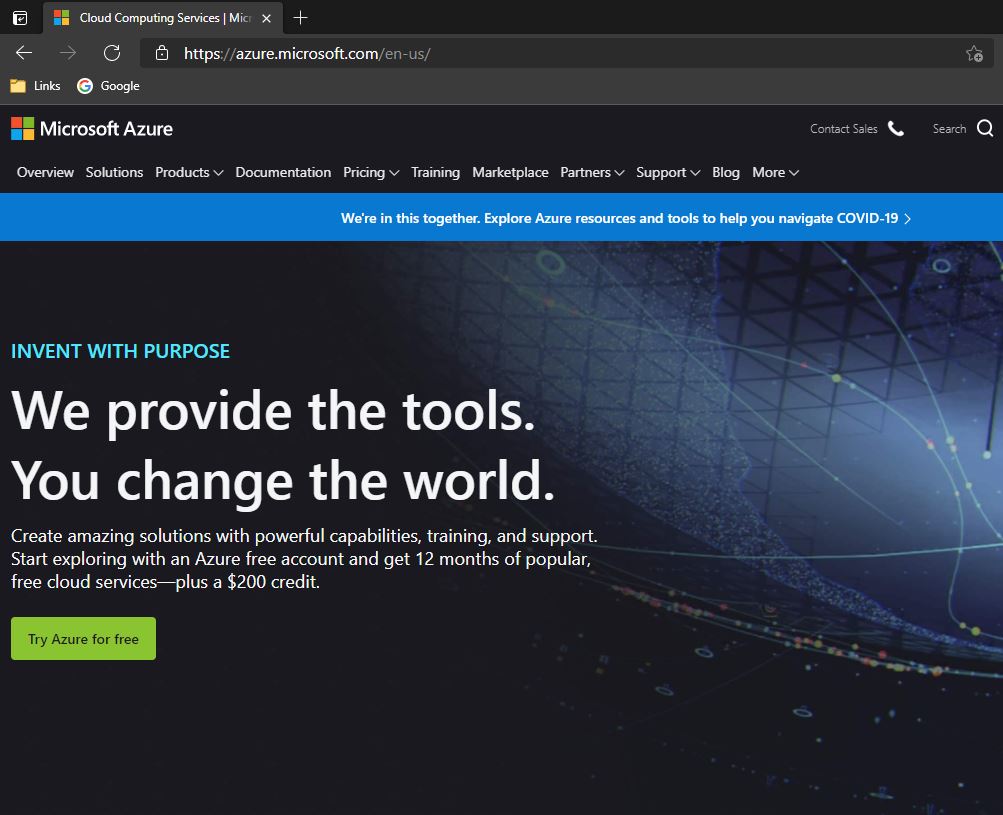The width and height of the screenshot is (1003, 815).
Task: Open the Training nav item
Action: pos(436,172)
